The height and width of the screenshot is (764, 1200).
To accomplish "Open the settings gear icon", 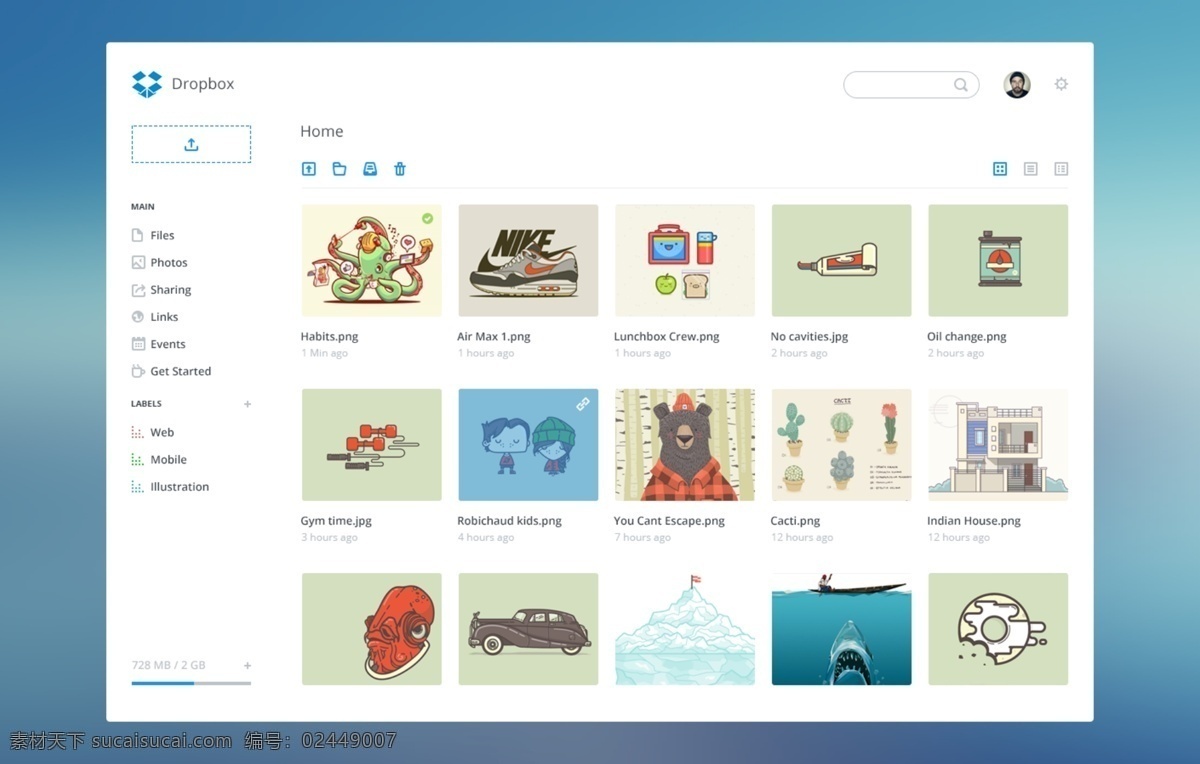I will point(1061,84).
